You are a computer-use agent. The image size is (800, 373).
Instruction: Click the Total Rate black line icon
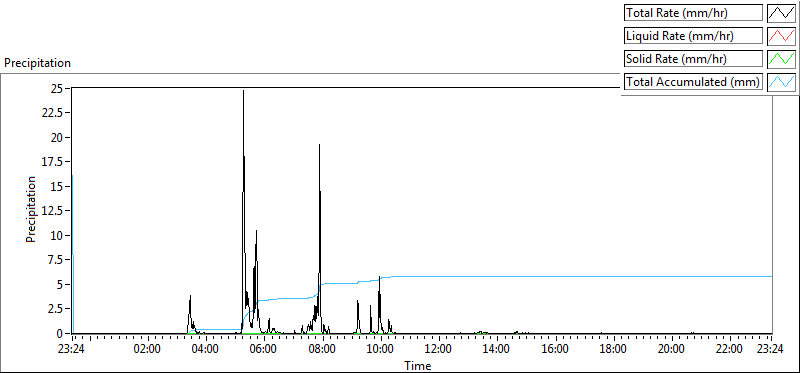(x=781, y=13)
